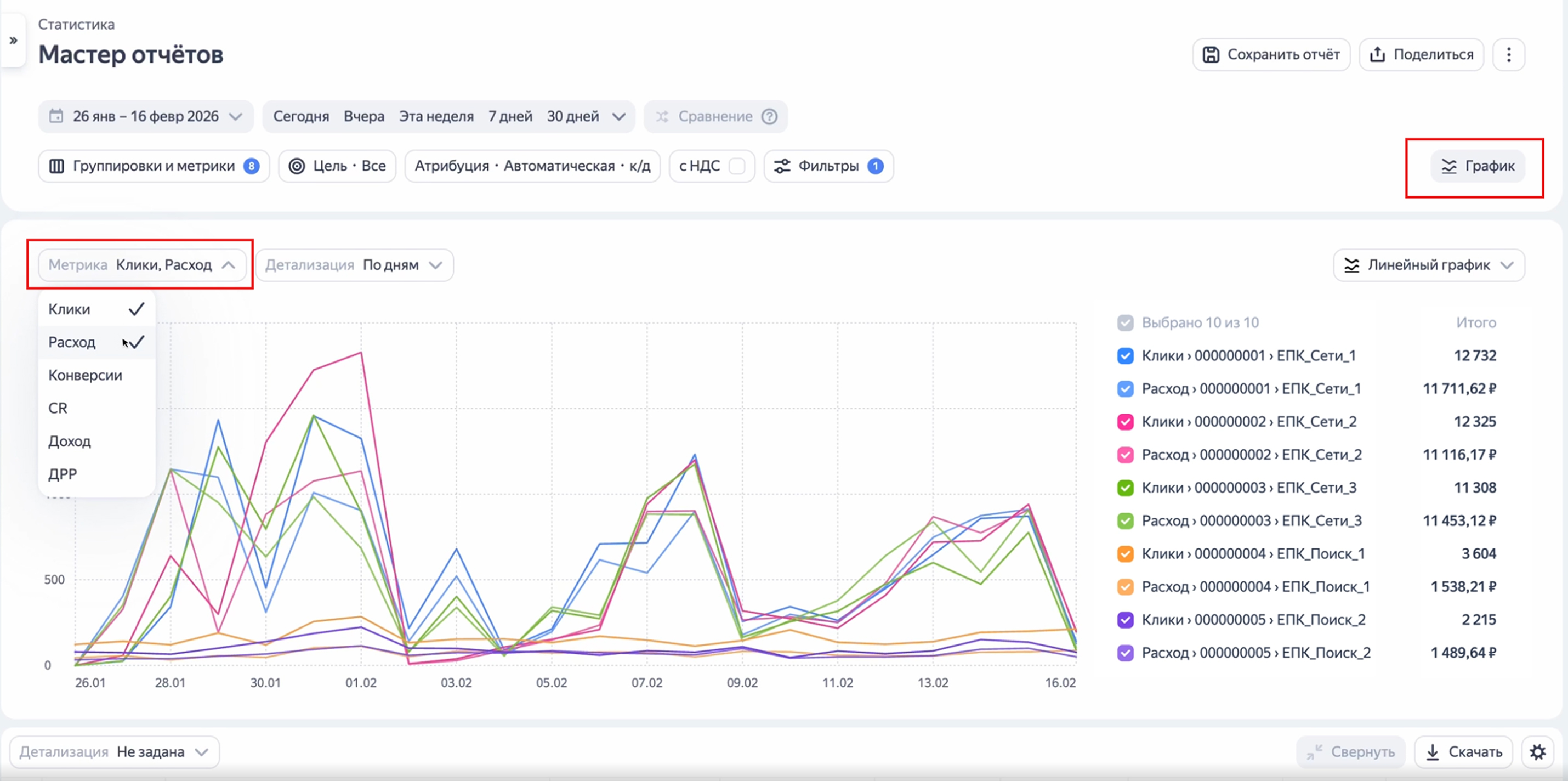Viewport: 1568px width, 781px height.
Task: Expand Линейный график chart type dropdown
Action: click(1428, 265)
